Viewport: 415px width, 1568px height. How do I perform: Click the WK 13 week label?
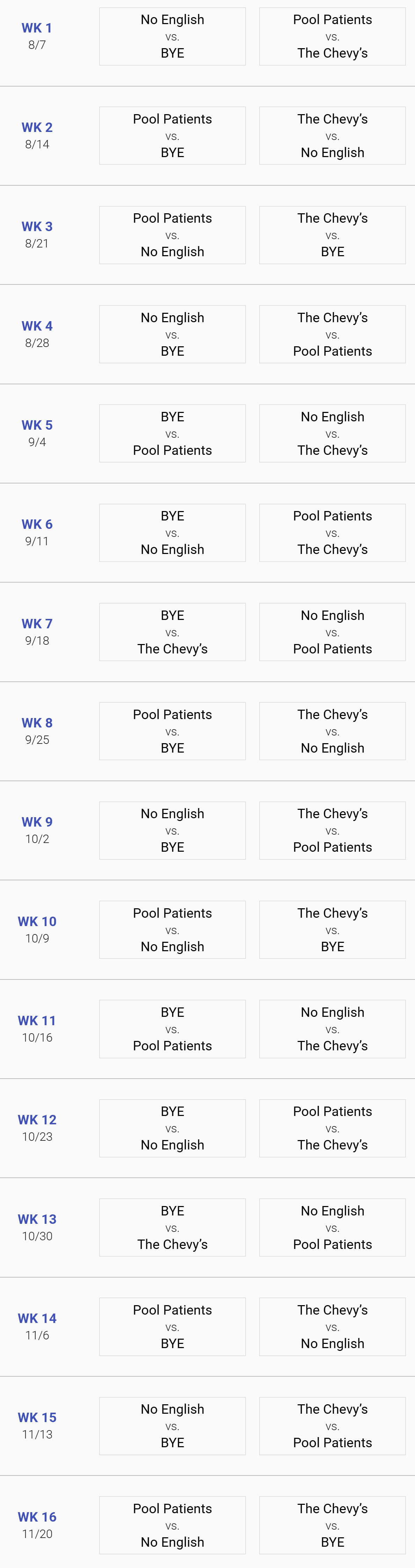click(37, 1219)
